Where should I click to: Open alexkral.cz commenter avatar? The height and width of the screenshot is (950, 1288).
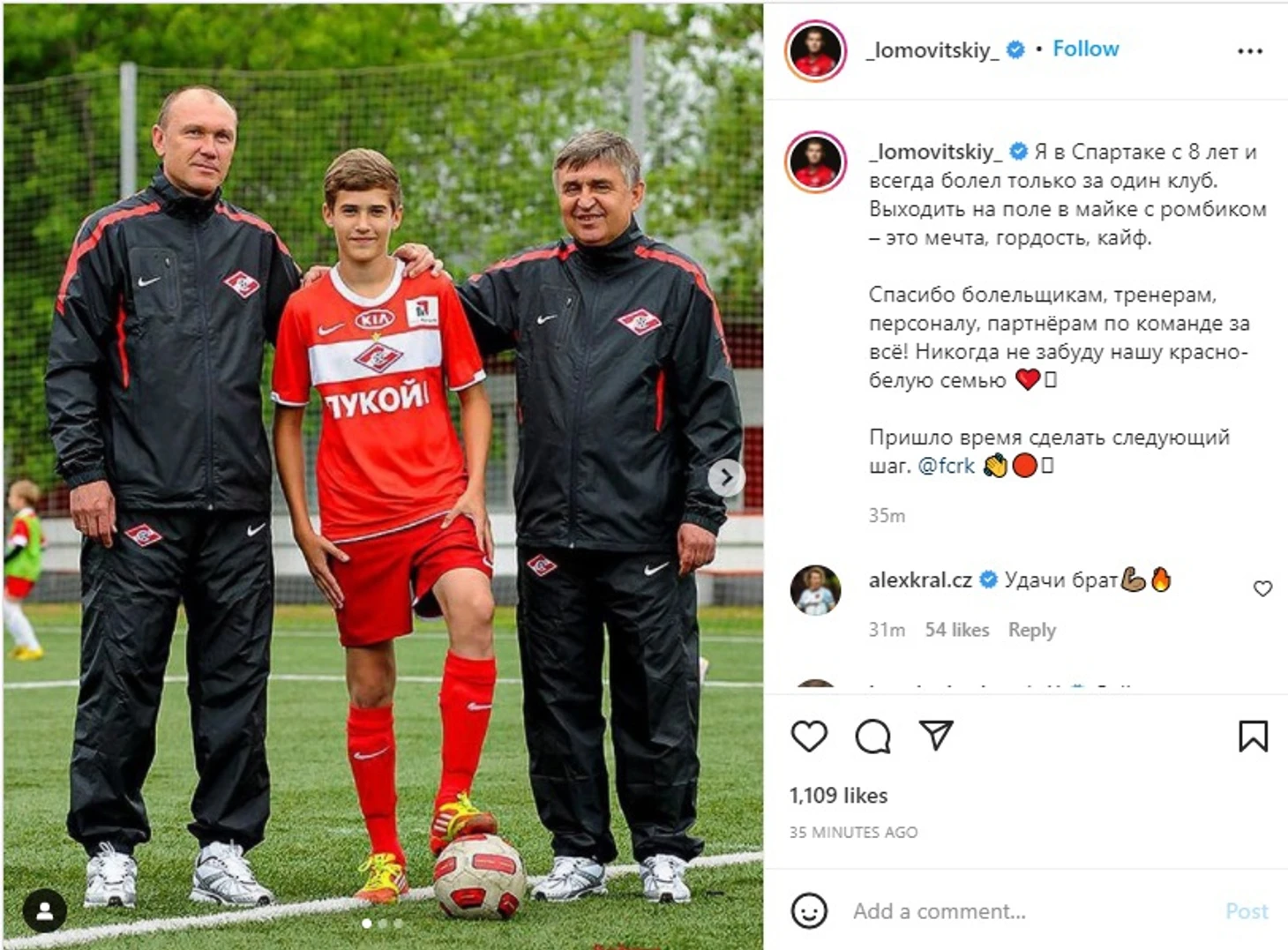[x=815, y=590]
